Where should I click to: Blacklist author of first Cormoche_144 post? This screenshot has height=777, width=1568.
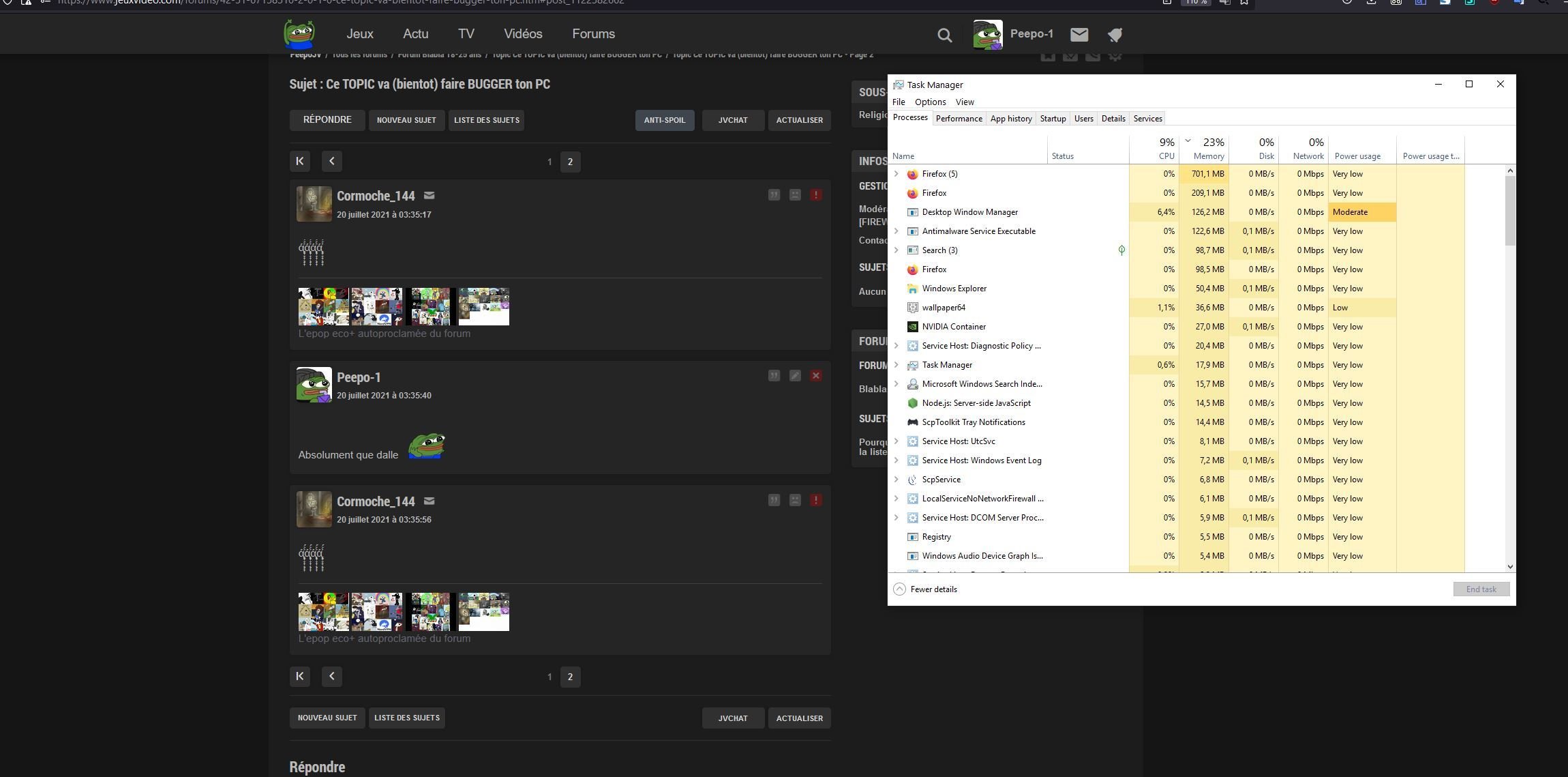pos(795,195)
